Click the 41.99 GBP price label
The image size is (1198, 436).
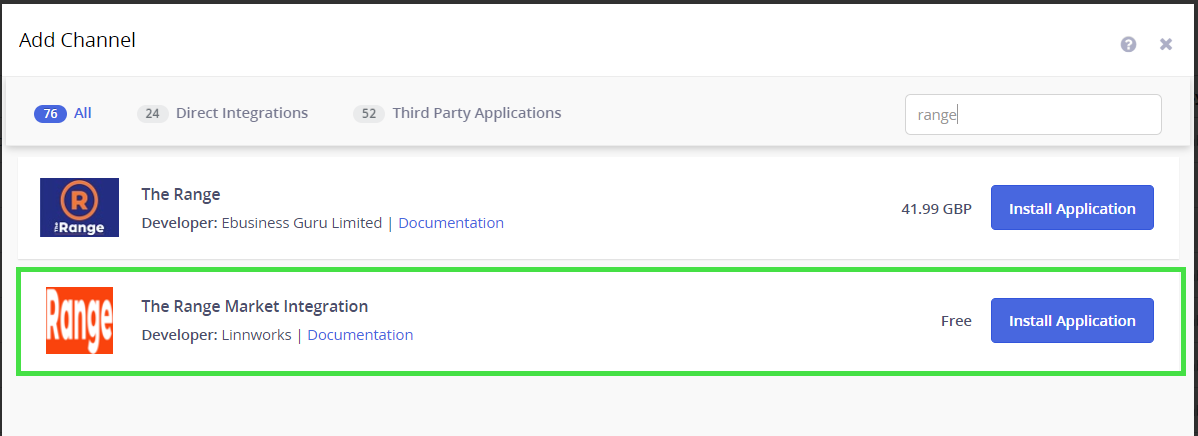936,210
